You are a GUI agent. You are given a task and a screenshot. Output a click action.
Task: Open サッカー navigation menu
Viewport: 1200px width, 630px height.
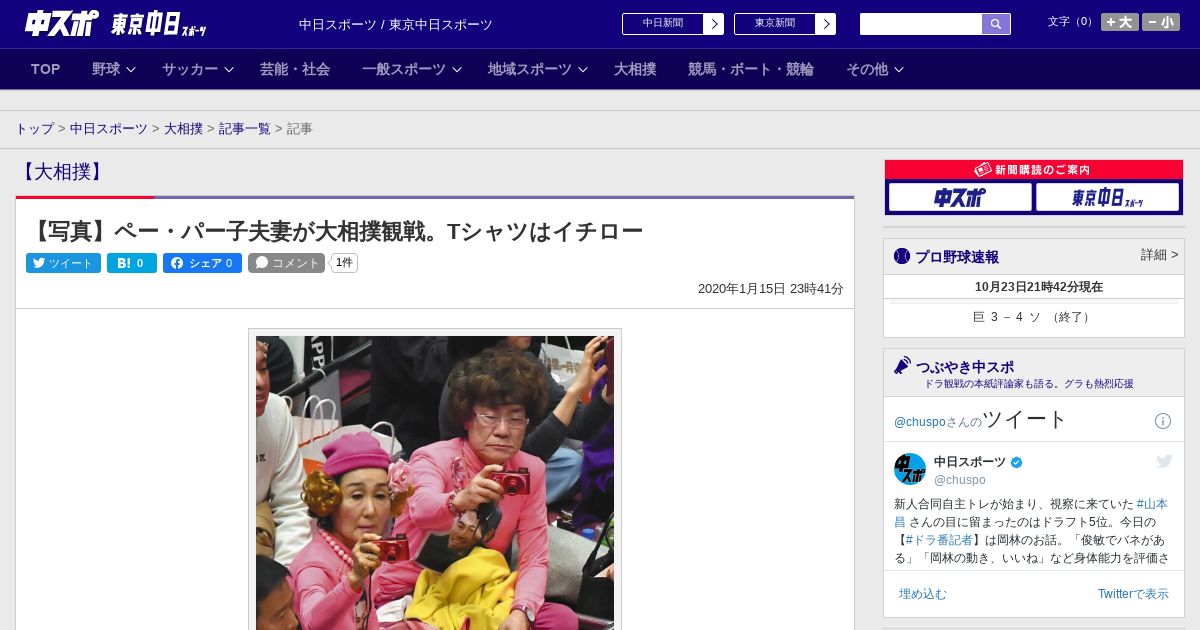pyautogui.click(x=190, y=69)
